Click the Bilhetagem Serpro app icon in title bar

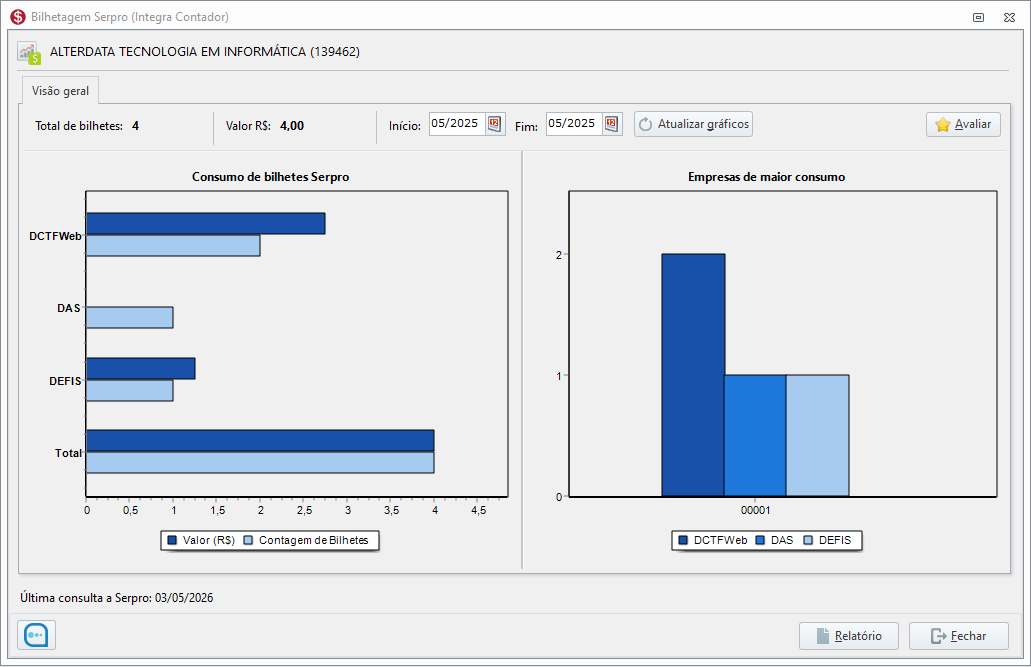click(x=16, y=17)
